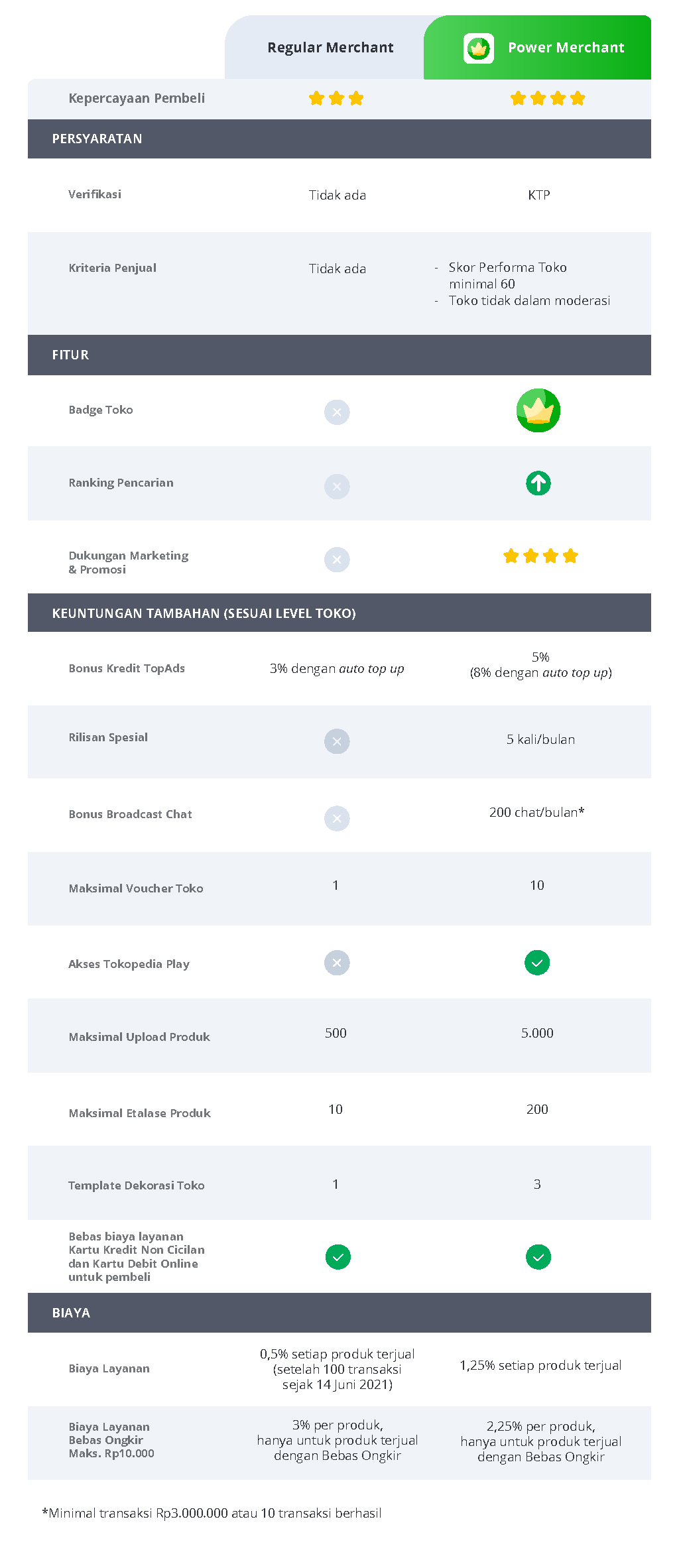
Task: Click the gray X in Badge Toko row
Action: (337, 412)
